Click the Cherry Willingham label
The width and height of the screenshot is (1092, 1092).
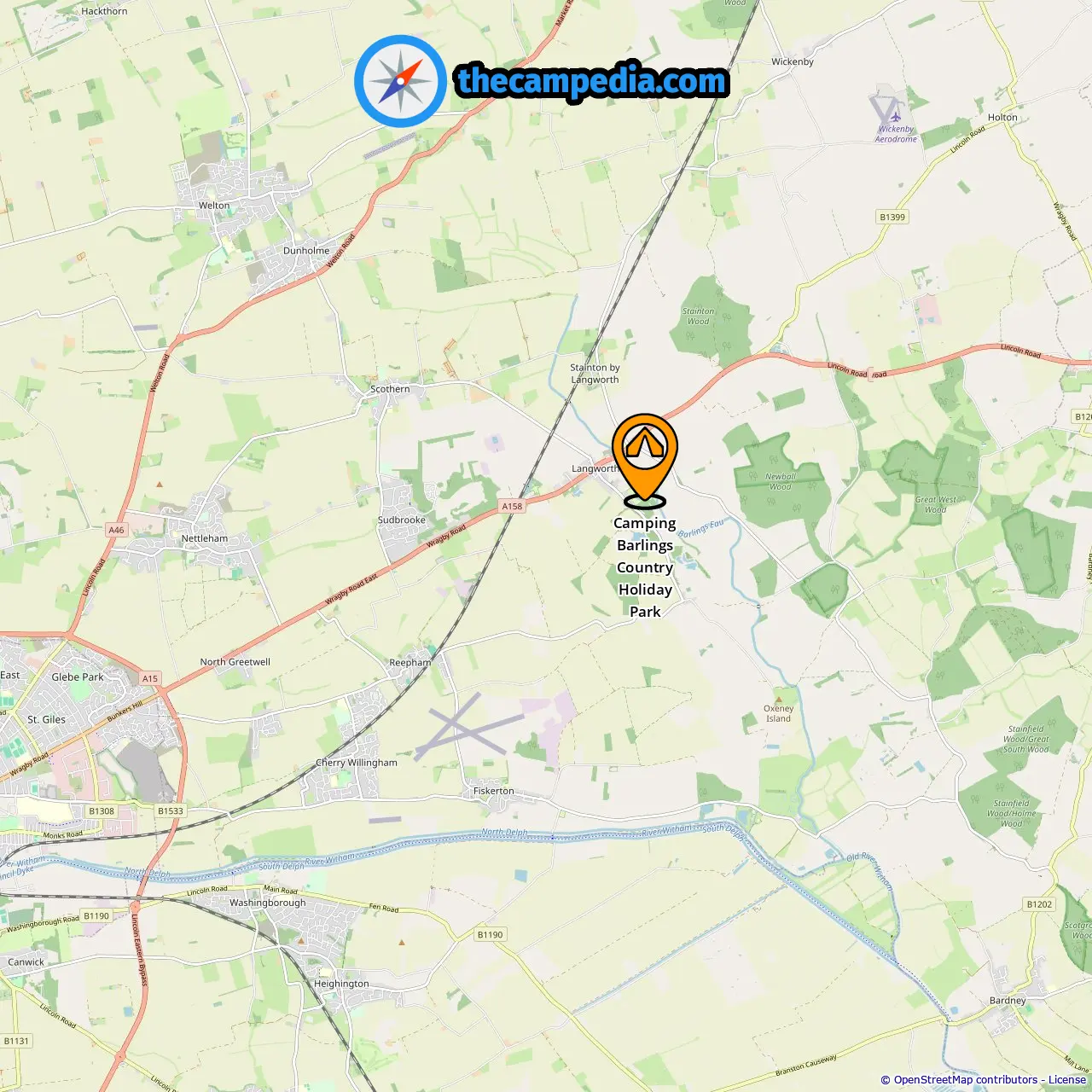pos(357,763)
